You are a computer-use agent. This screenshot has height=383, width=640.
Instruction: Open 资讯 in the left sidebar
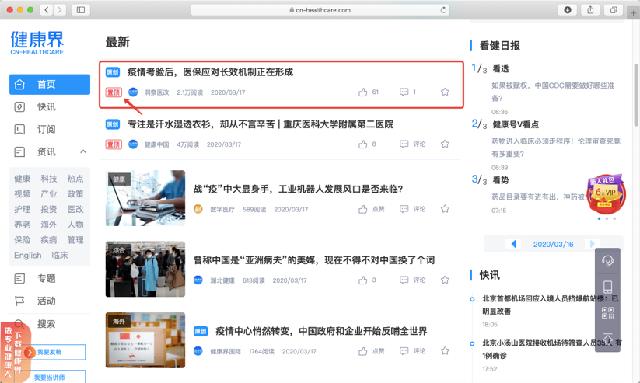pyautogui.click(x=46, y=152)
